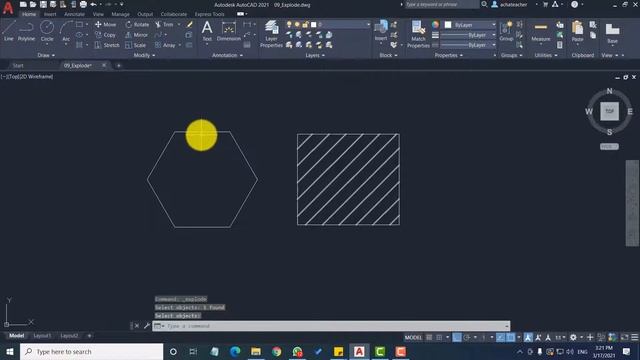The image size is (640, 360).
Task: Click the Scale tool
Action: click(136, 45)
